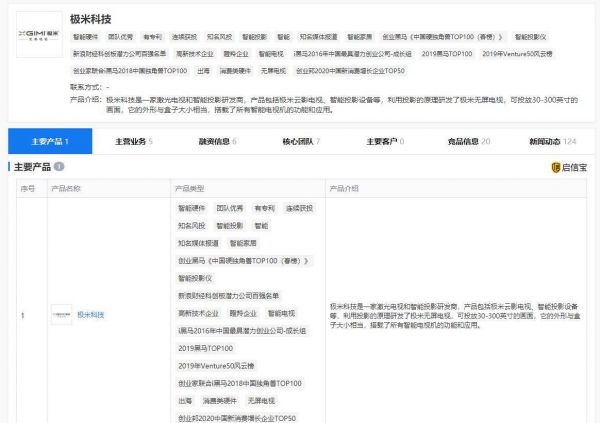
Task: Switch to the 新闻动态 tab
Action: point(552,141)
